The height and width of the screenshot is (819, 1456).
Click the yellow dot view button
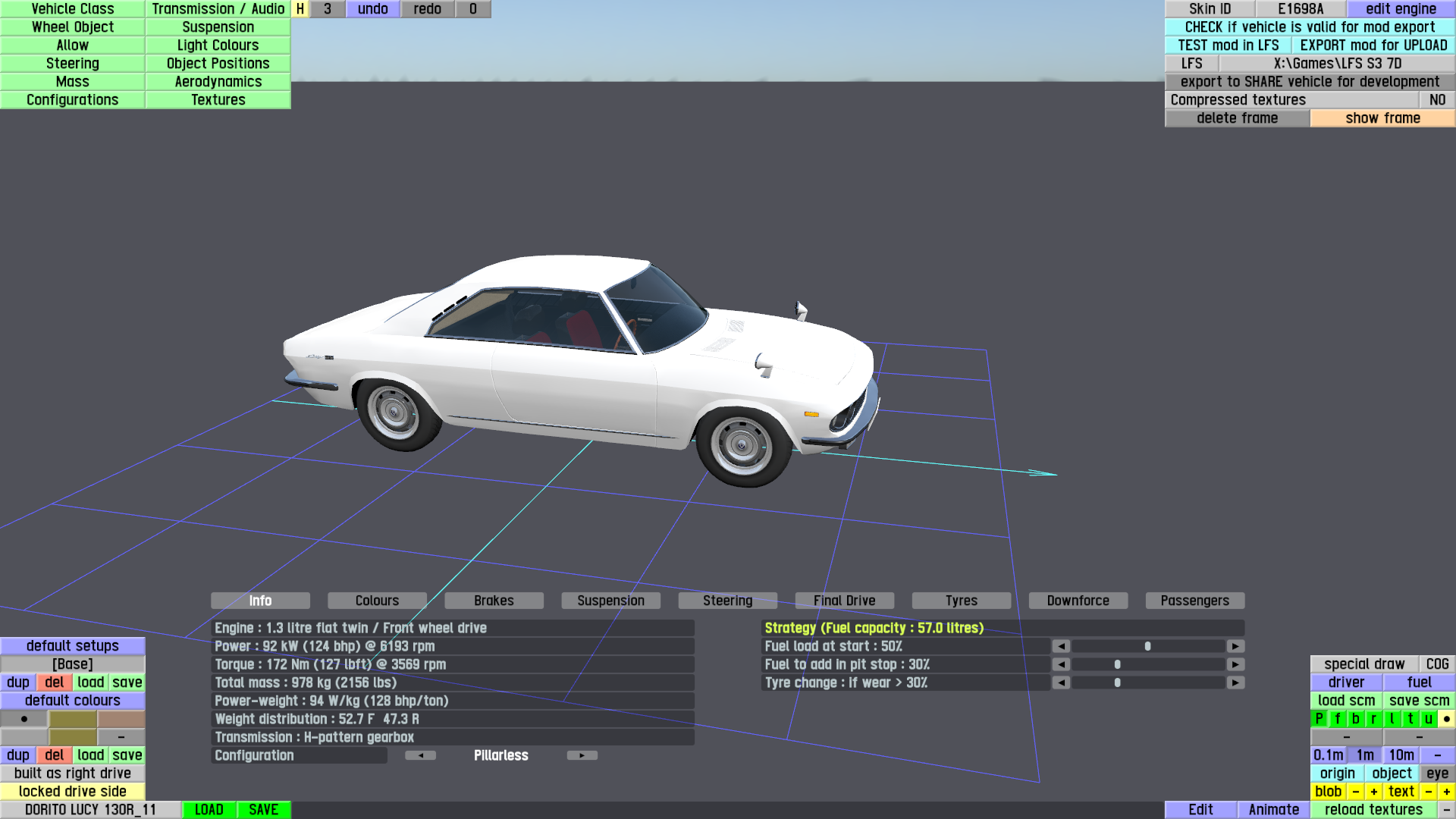click(1446, 719)
